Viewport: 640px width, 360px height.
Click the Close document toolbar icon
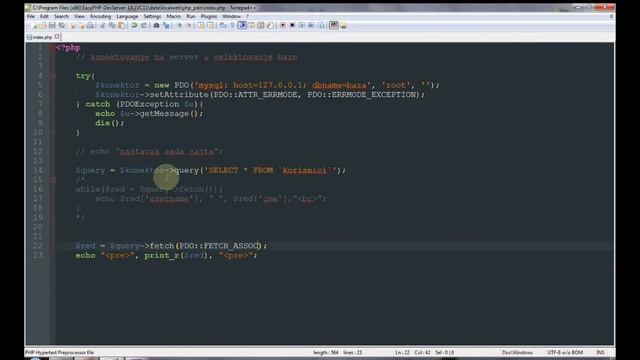[72, 25]
